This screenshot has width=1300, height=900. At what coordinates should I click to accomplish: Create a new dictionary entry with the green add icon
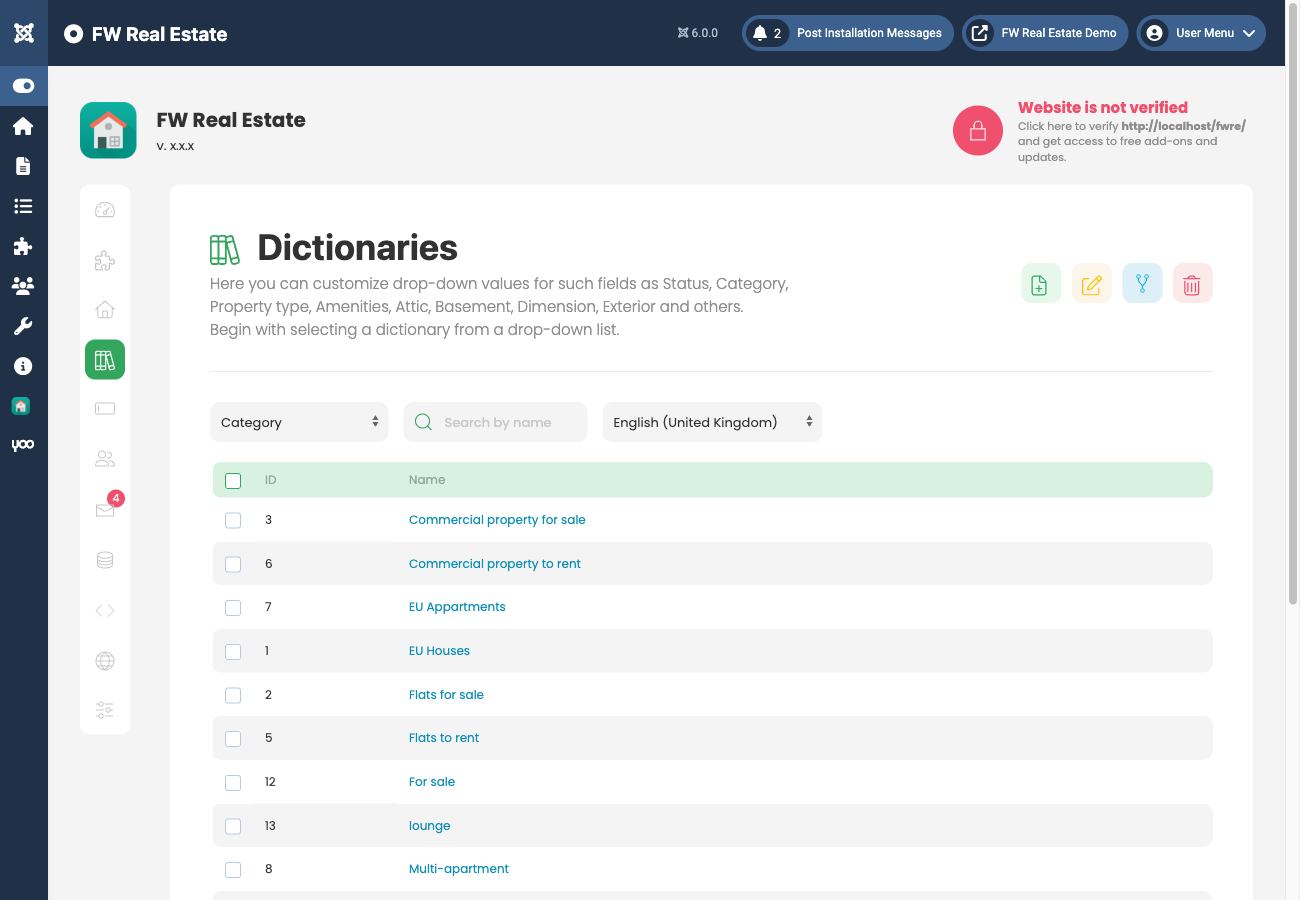[1040, 283]
